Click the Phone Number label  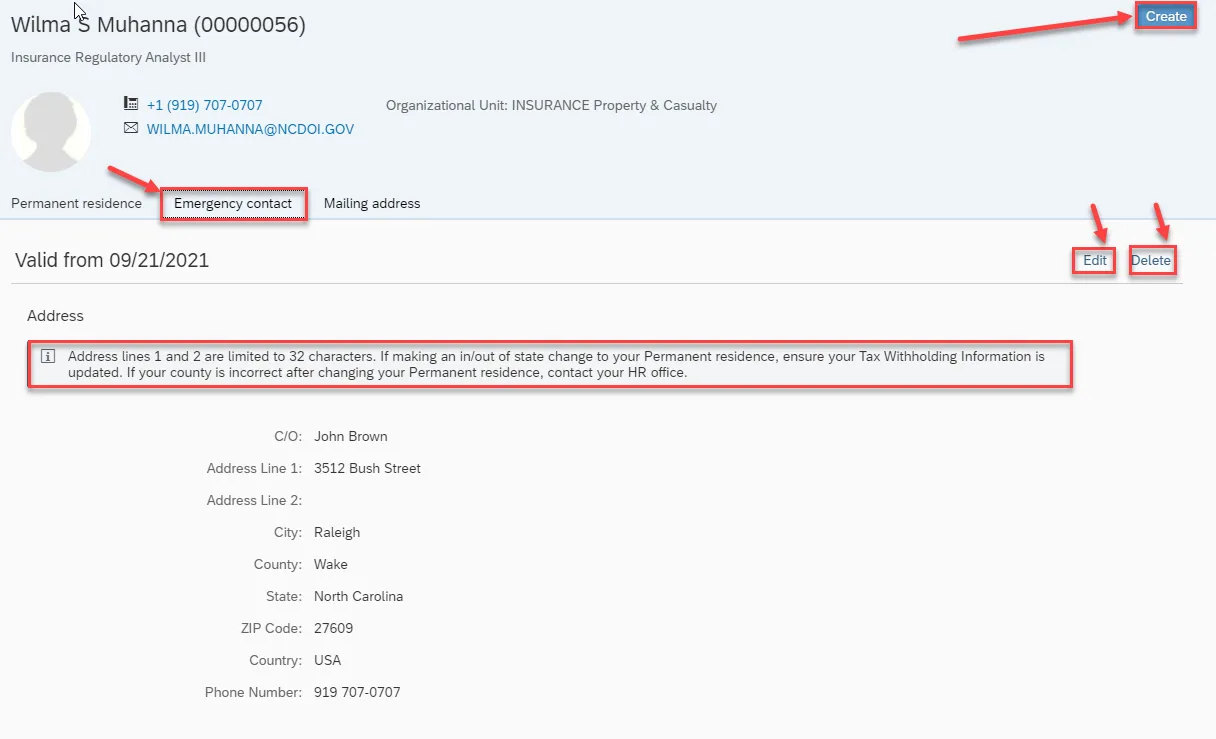pos(253,692)
